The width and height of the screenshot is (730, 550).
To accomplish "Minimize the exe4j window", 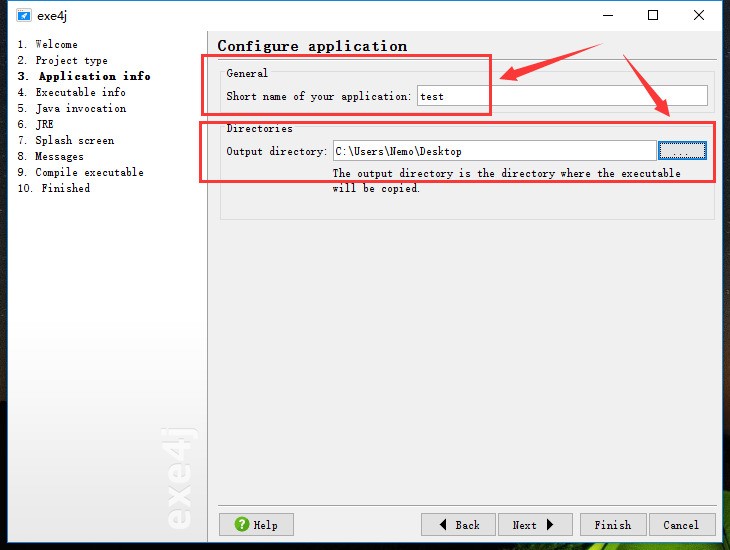I will pos(608,15).
